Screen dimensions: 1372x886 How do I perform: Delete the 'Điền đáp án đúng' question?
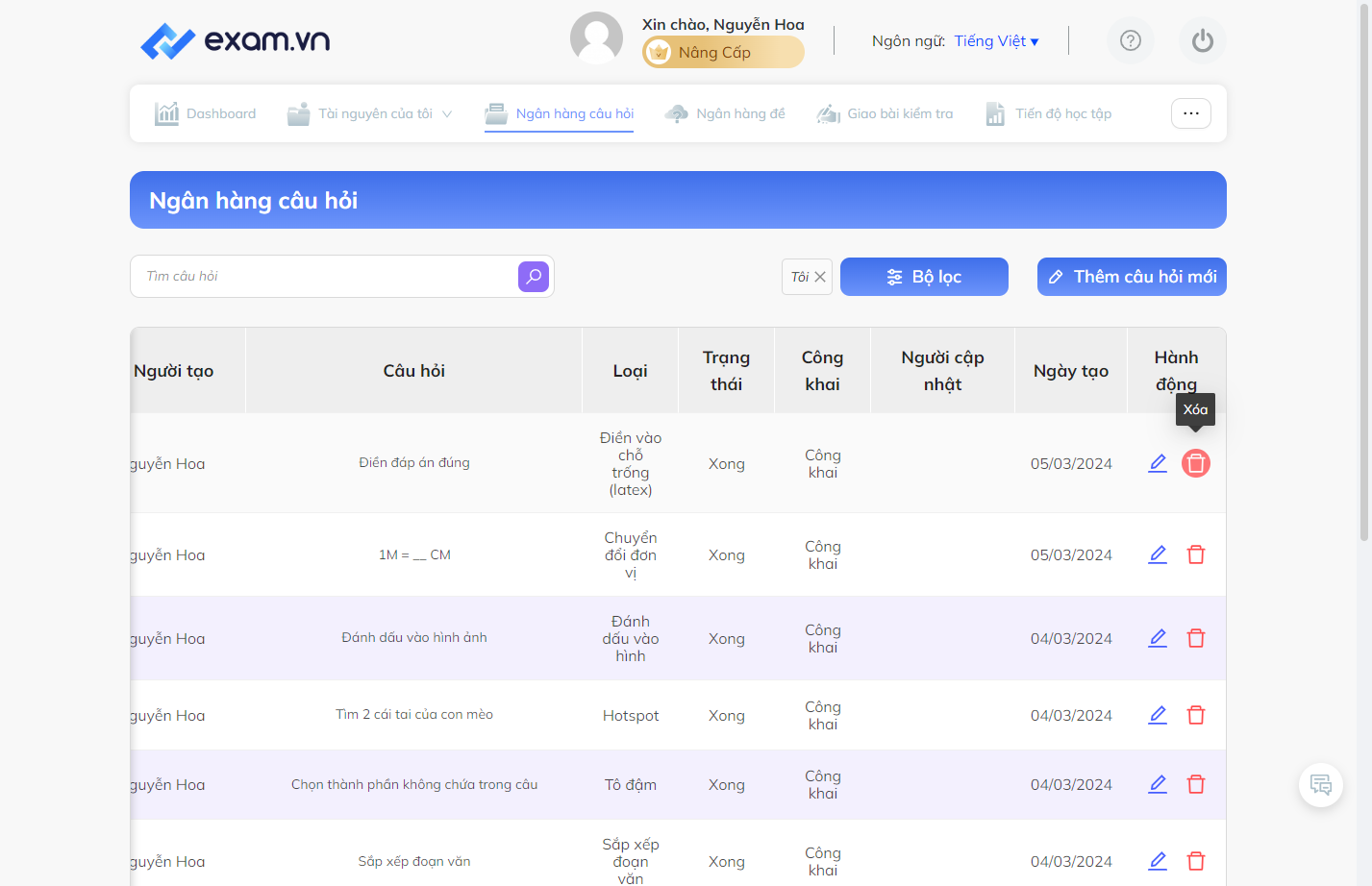coord(1196,463)
